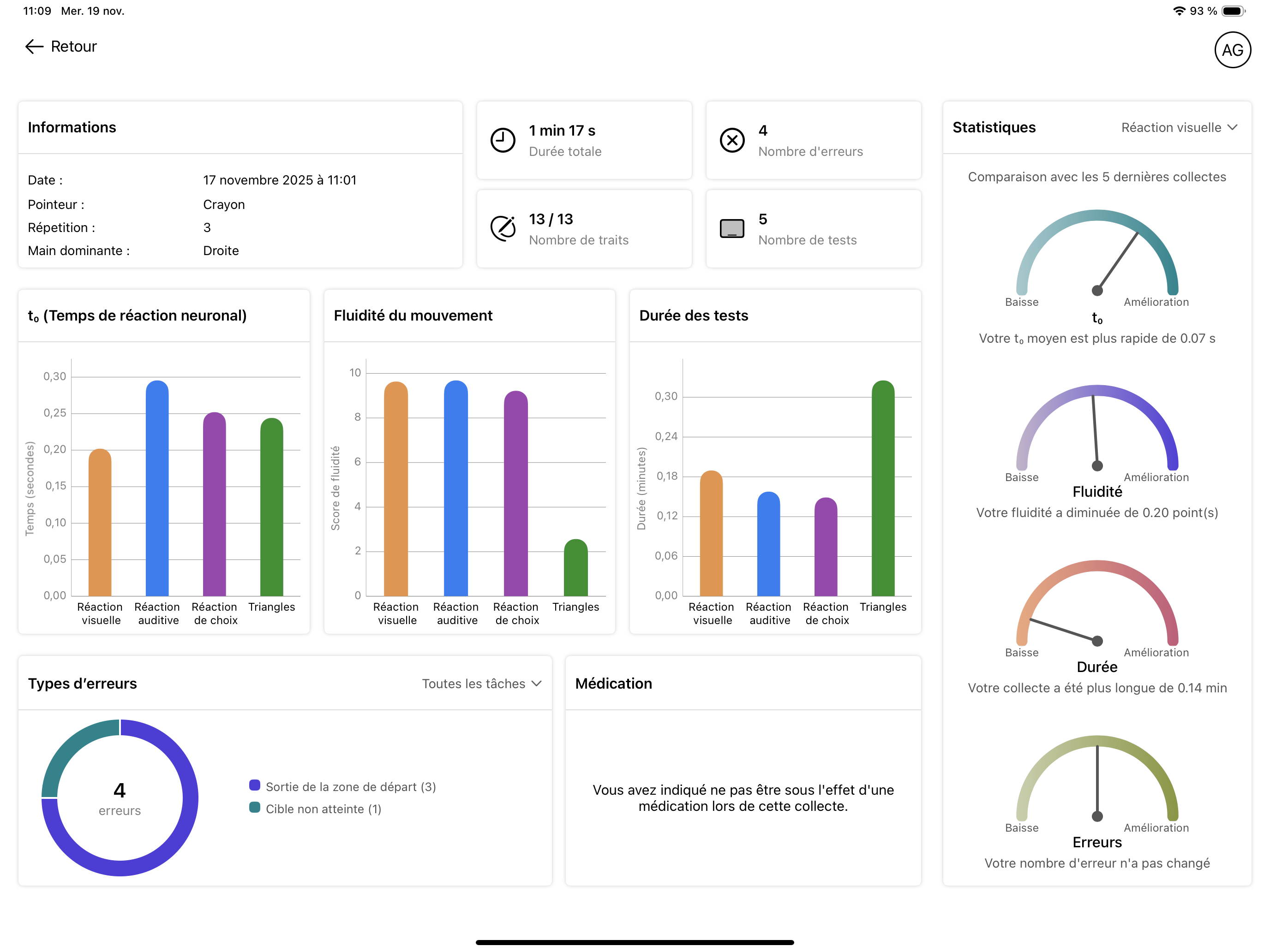Click the 'Crayon' pointer value

(224, 205)
